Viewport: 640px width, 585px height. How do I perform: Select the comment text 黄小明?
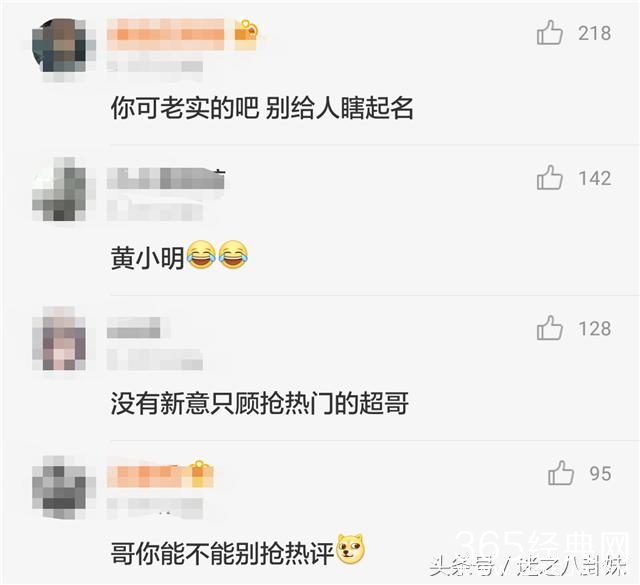[x=147, y=258]
